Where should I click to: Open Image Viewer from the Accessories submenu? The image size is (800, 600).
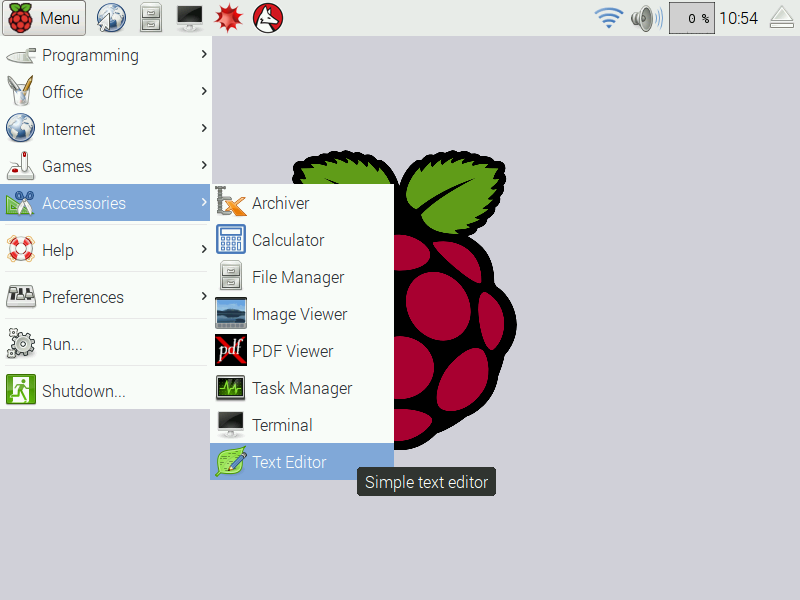(x=302, y=314)
